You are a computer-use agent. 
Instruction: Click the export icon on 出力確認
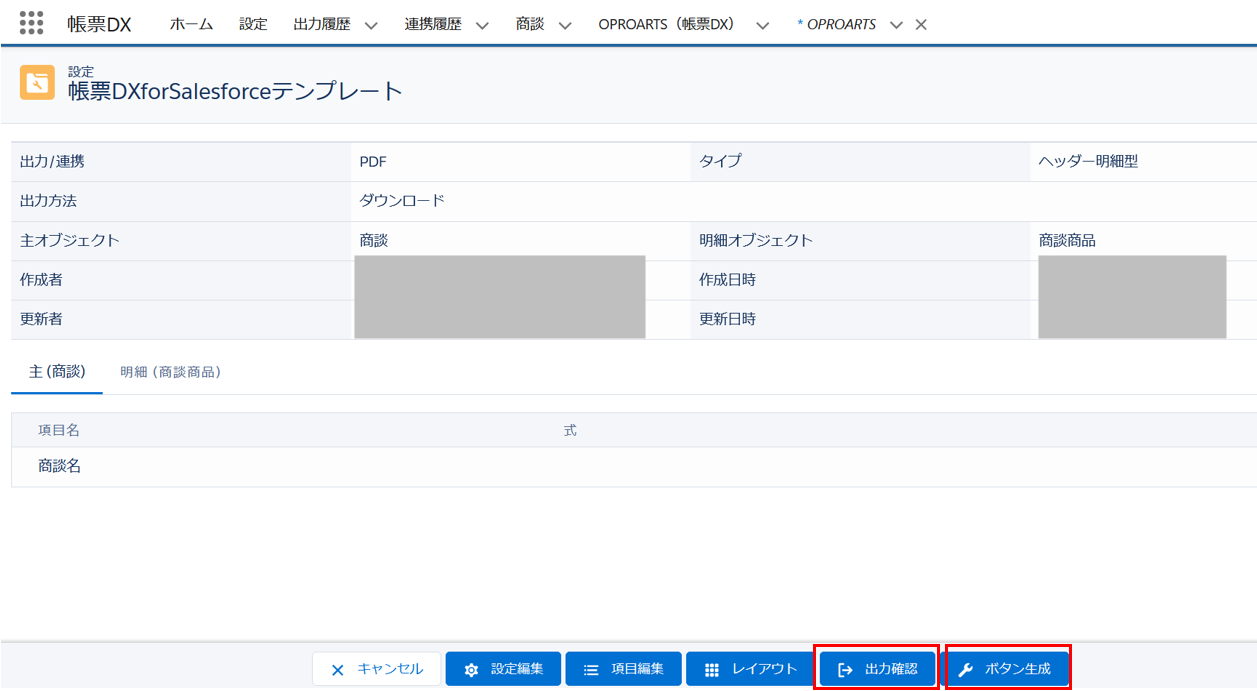[x=845, y=670]
